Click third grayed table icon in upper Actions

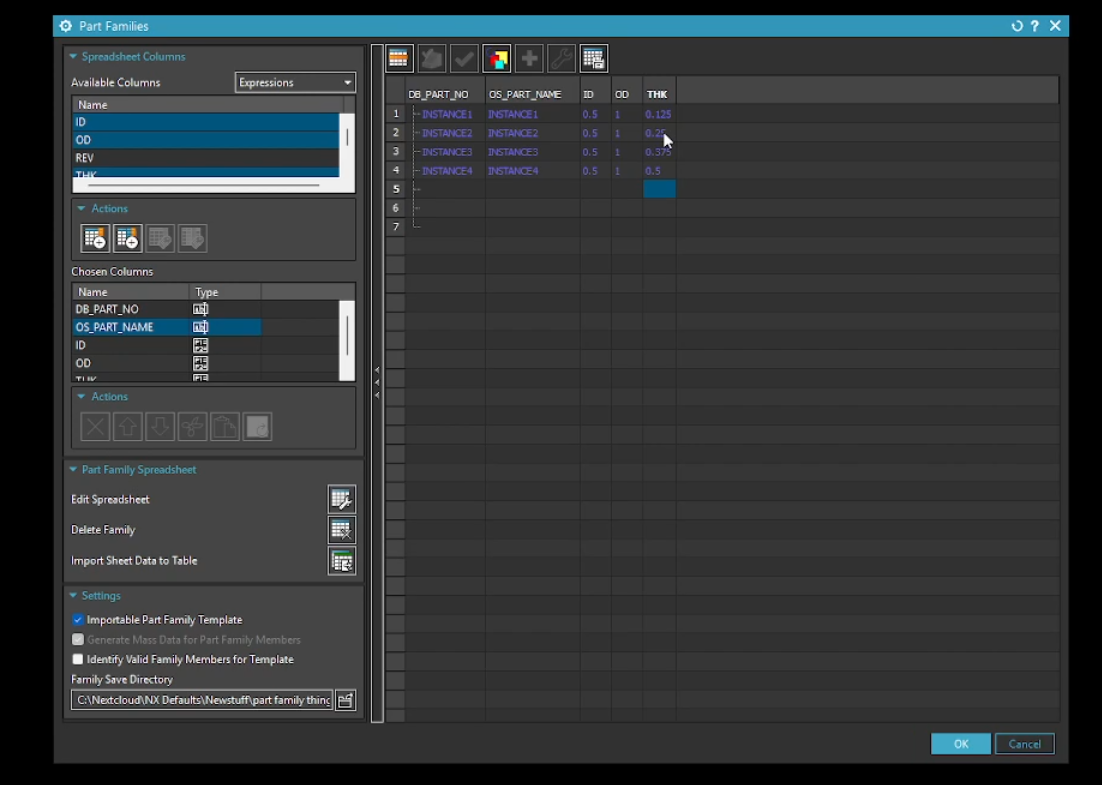pyautogui.click(x=160, y=238)
